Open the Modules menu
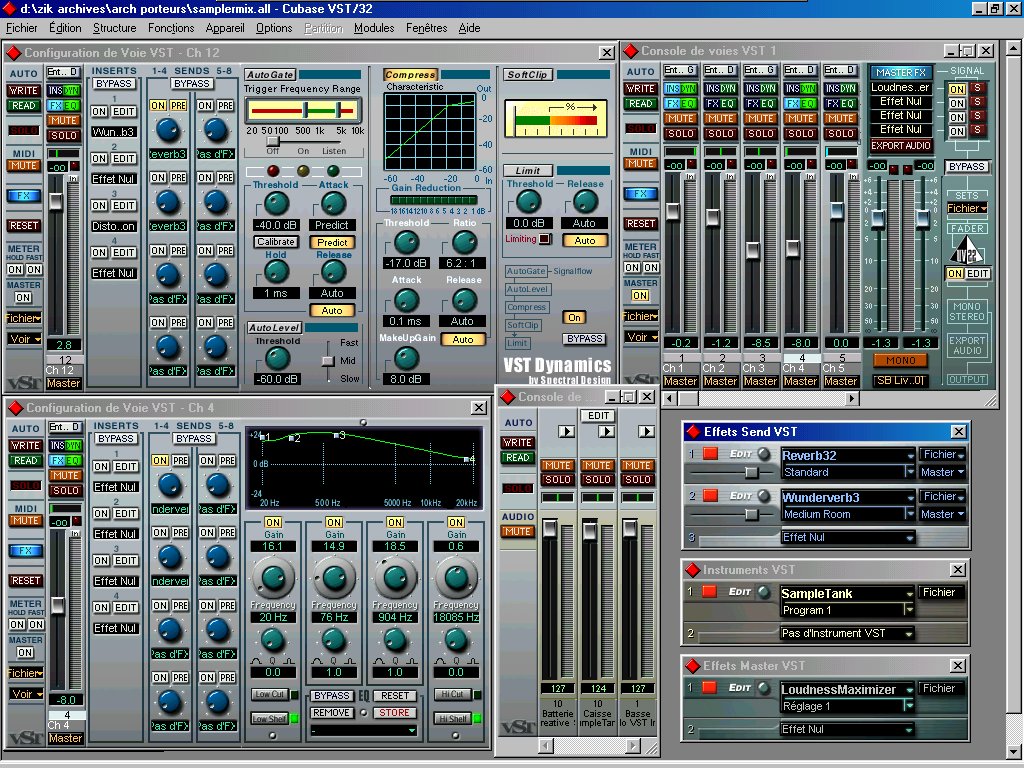 click(374, 28)
